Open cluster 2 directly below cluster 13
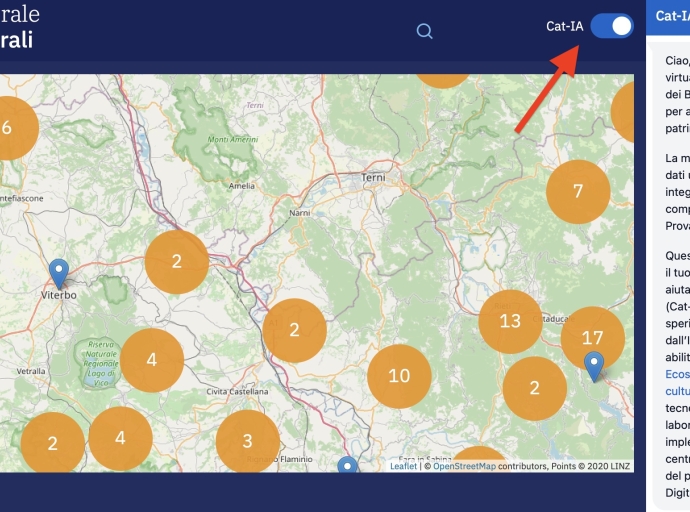 (534, 388)
